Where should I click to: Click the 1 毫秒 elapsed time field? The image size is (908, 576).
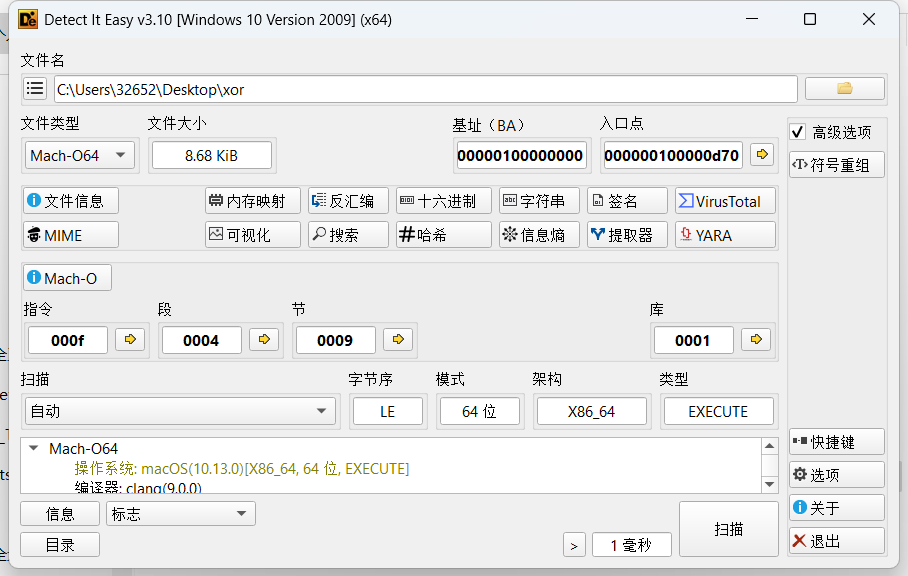pos(631,545)
